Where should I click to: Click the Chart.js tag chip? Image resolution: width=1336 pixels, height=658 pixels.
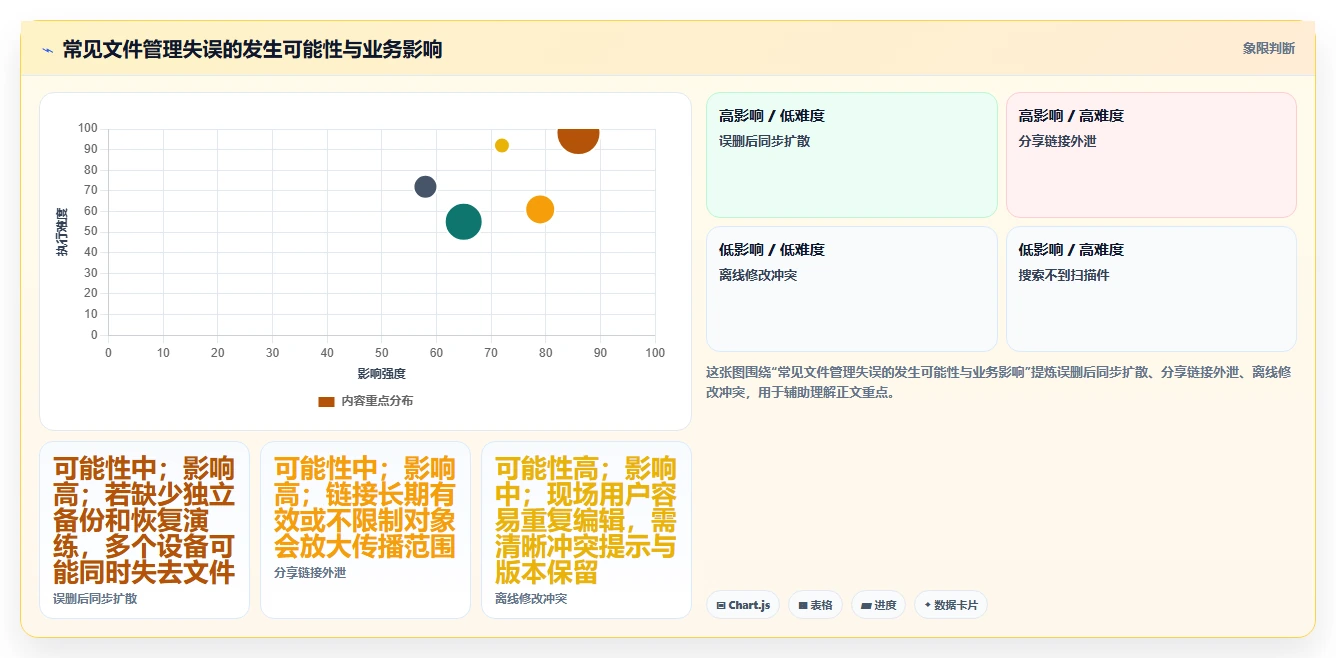pos(743,605)
